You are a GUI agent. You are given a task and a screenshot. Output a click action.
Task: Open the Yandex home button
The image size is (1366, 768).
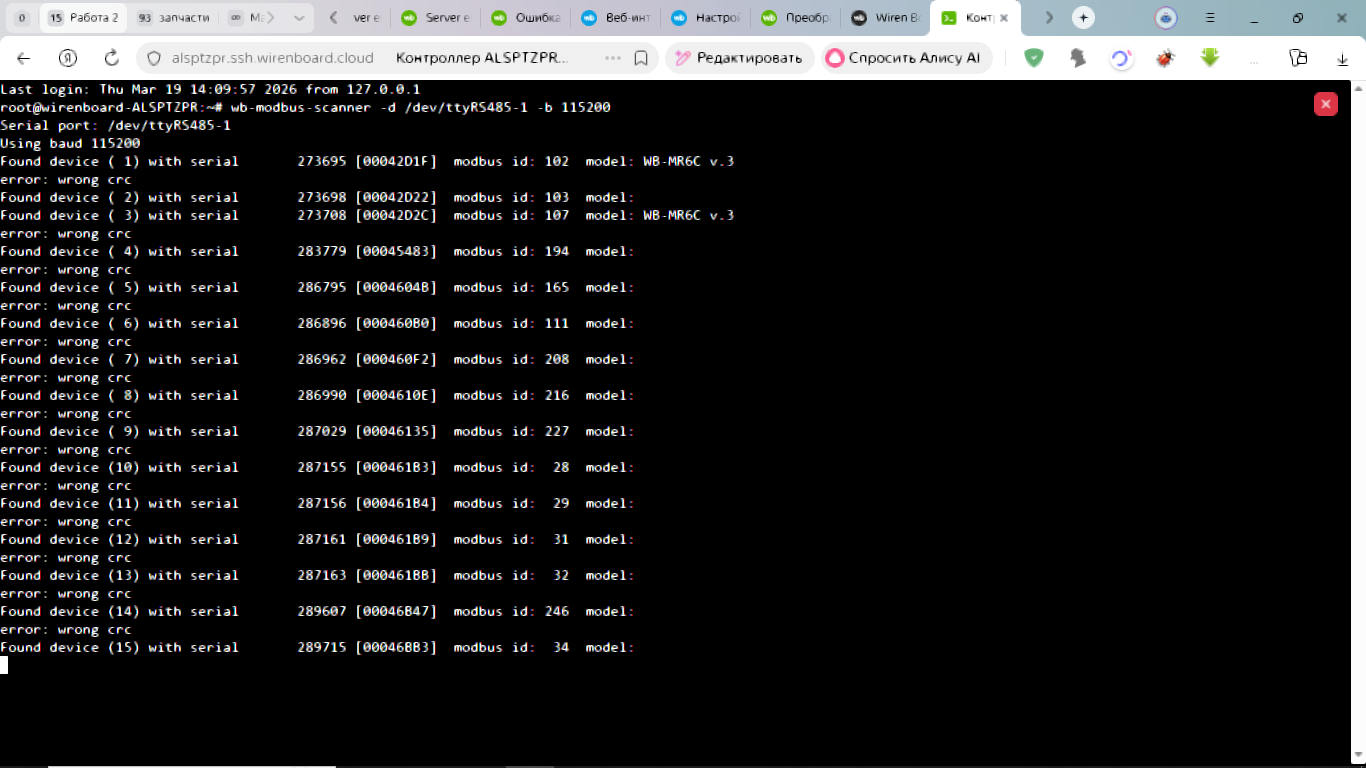pos(68,58)
